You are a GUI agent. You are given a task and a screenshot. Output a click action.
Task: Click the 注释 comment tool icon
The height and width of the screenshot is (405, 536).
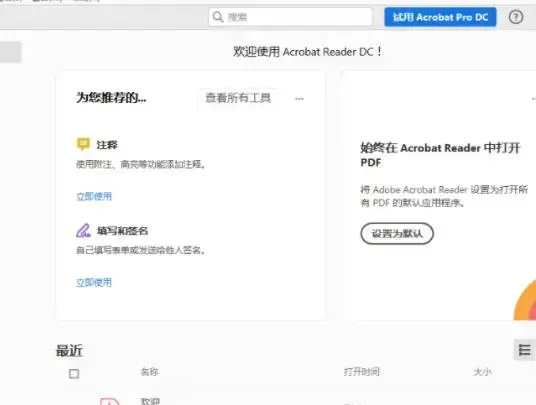coord(83,144)
